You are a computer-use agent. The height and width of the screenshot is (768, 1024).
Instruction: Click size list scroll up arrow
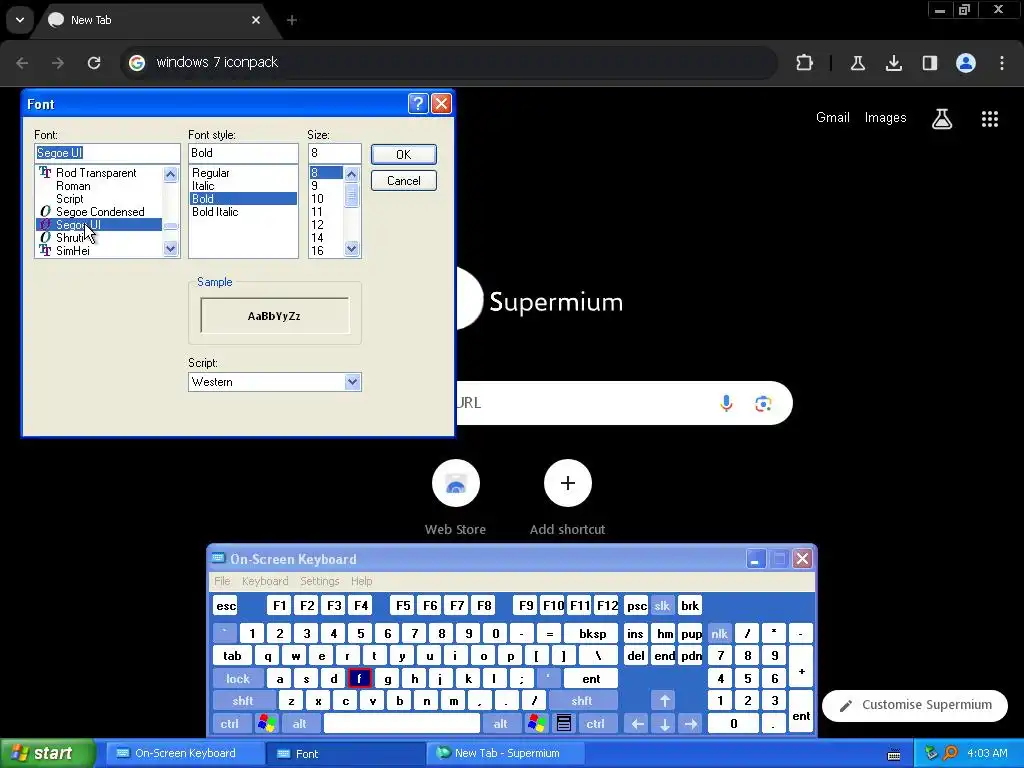click(x=351, y=174)
